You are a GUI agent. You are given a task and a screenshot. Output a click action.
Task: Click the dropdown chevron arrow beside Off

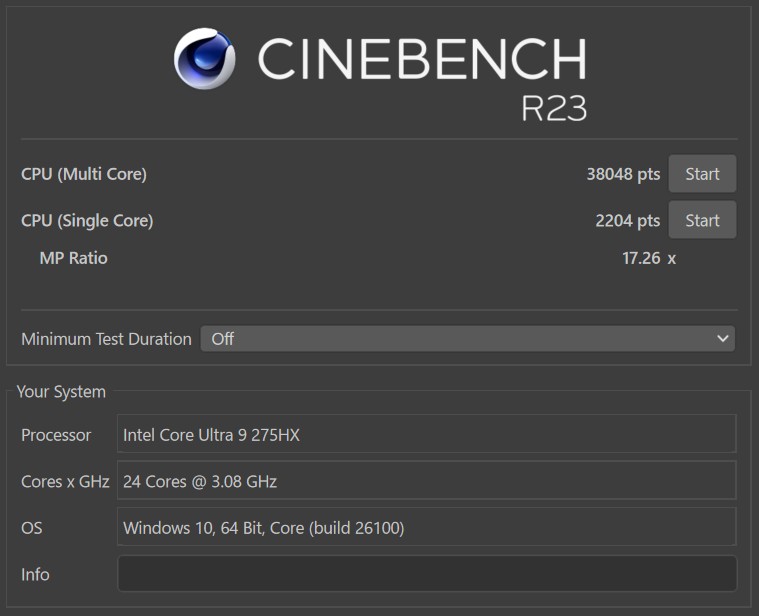[x=723, y=339]
